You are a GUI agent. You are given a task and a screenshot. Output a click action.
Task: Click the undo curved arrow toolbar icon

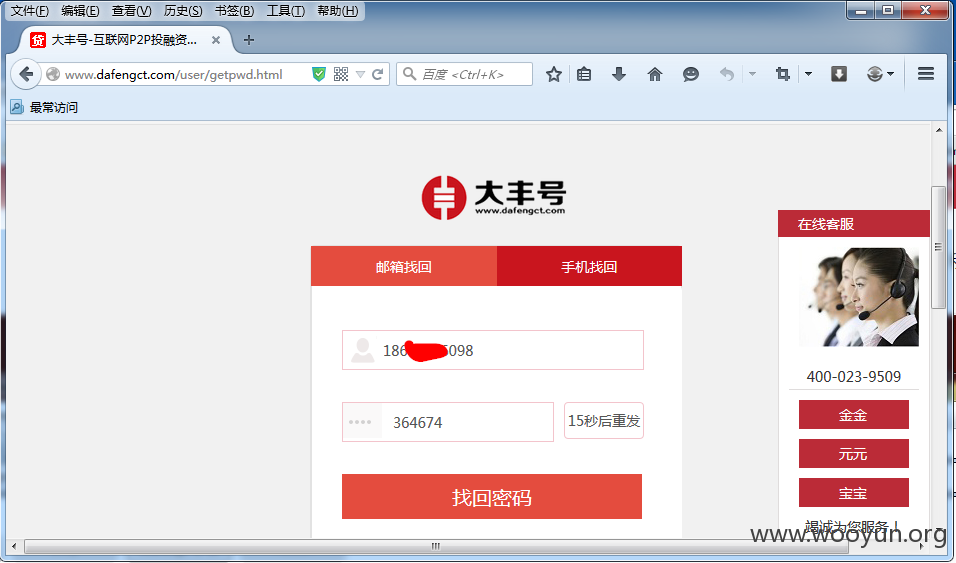(x=726, y=74)
